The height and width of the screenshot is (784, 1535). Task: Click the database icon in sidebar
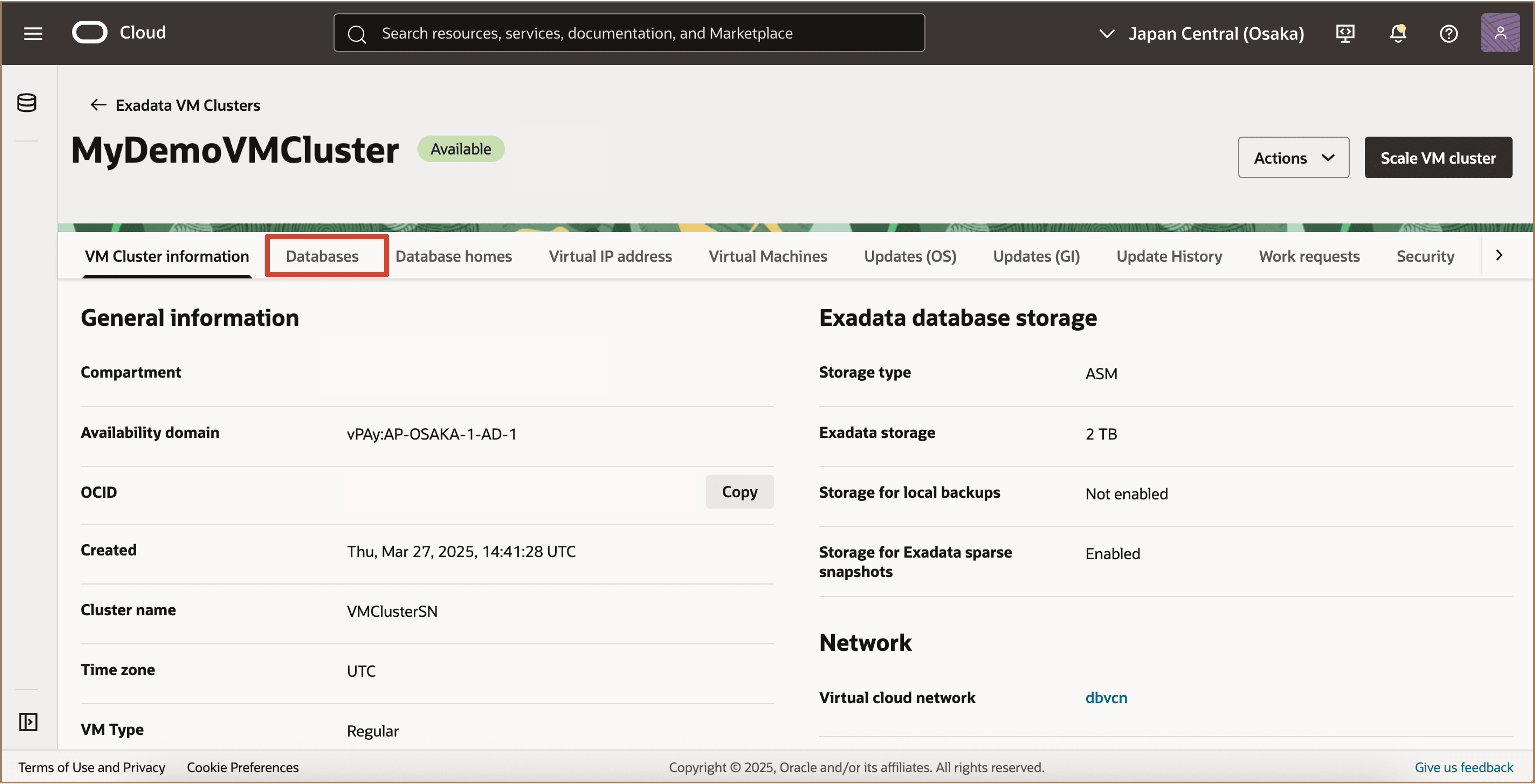[27, 103]
